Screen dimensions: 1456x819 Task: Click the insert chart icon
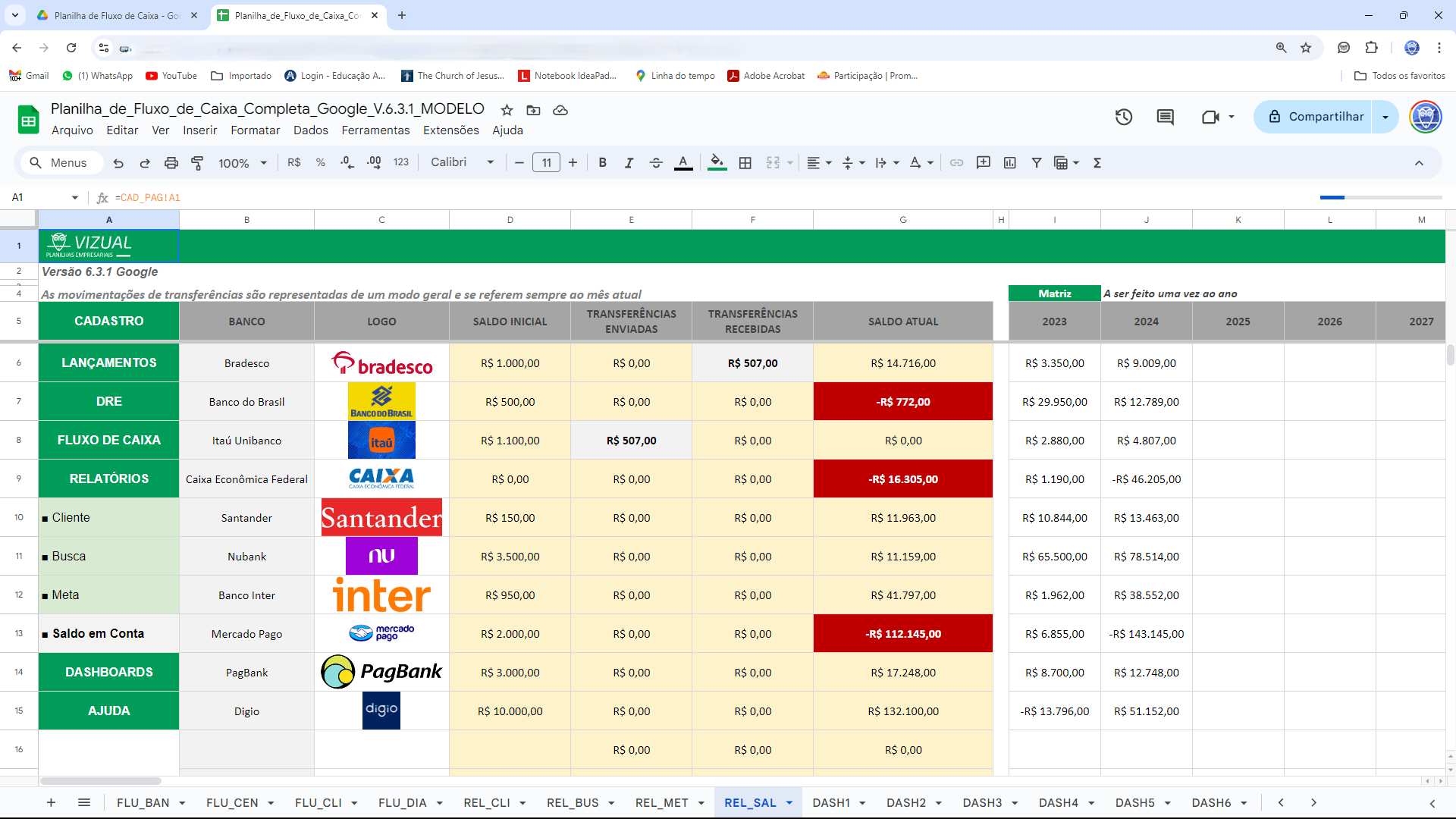tap(1010, 163)
